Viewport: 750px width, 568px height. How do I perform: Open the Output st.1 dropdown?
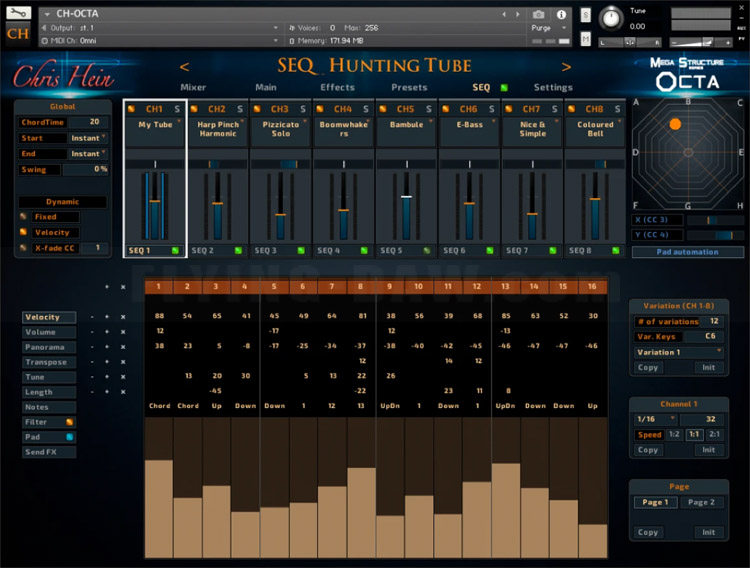[x=160, y=28]
